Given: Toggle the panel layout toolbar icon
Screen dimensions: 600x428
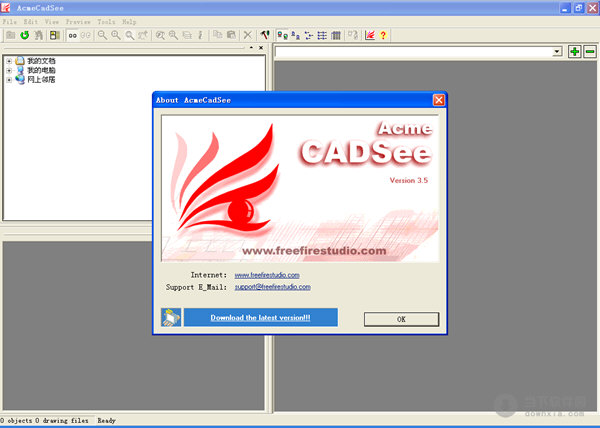Looking at the screenshot, I should [x=55, y=35].
